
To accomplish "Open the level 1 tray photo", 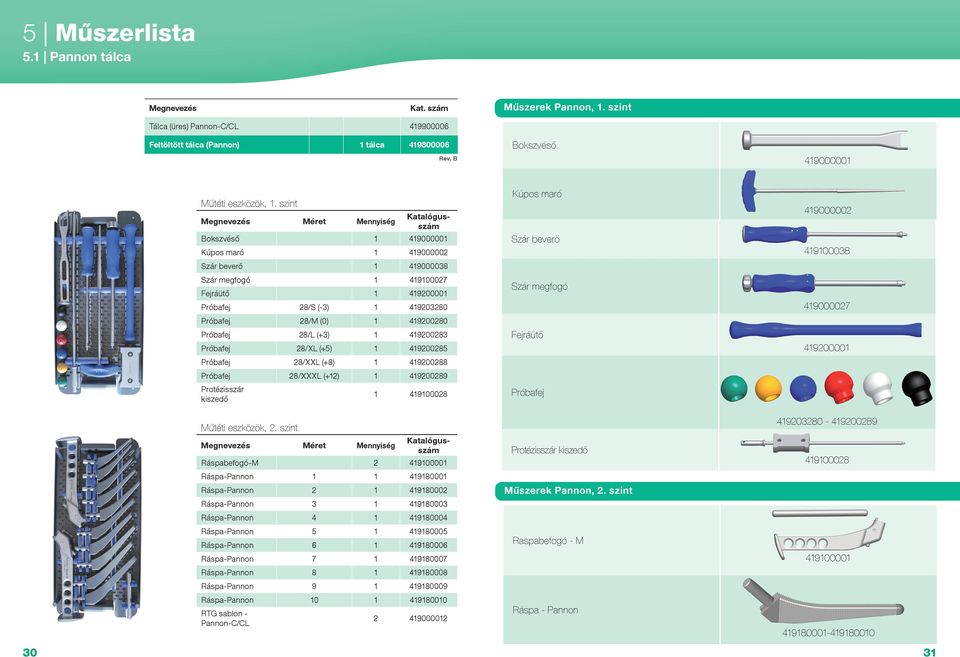I will [x=99, y=302].
